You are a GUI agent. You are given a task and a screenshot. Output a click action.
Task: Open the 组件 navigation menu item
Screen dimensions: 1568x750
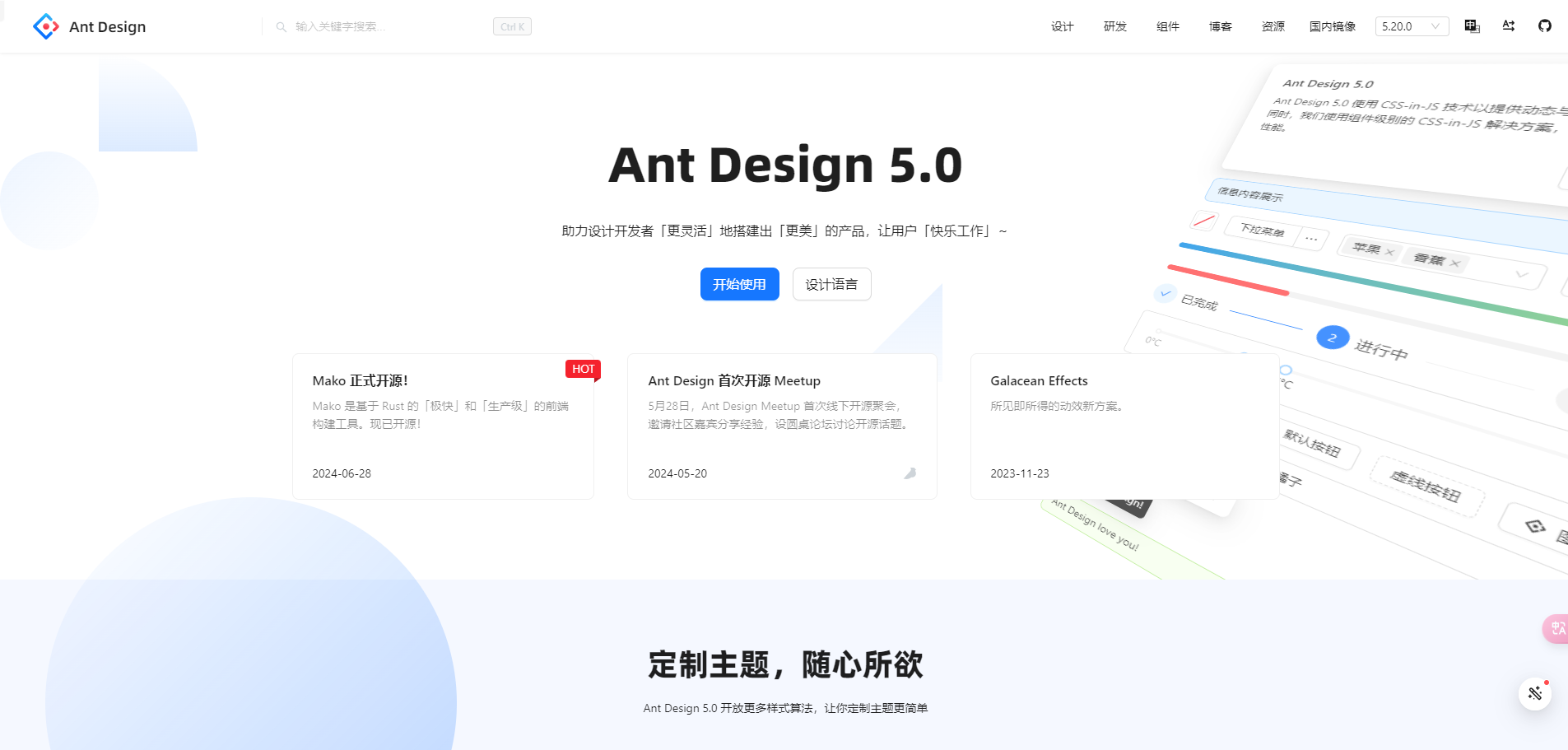(1167, 26)
